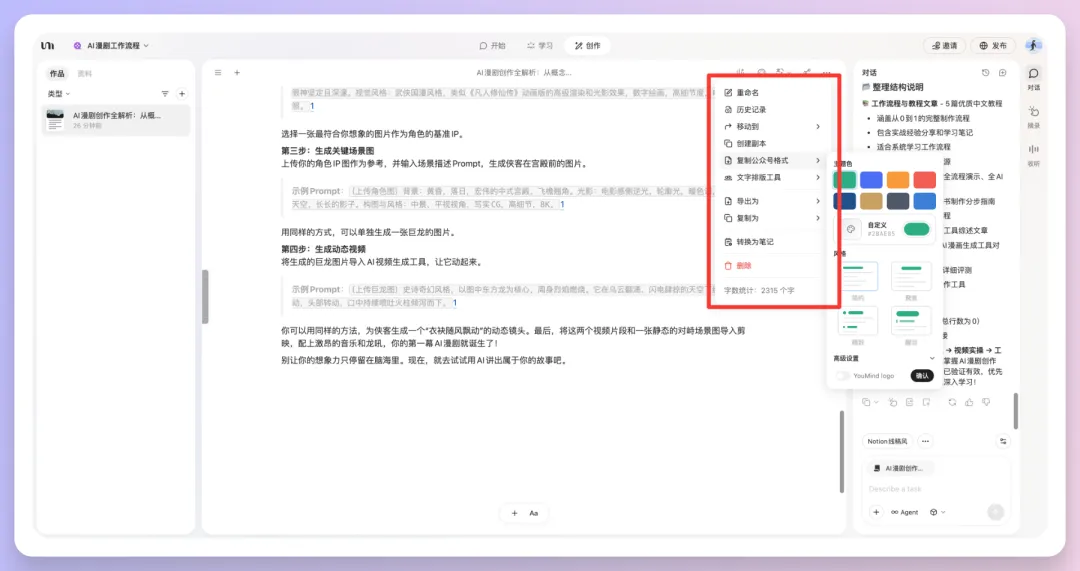Click the plus attach button in chat input
Viewport: 1080px width, 571px height.
click(x=876, y=512)
